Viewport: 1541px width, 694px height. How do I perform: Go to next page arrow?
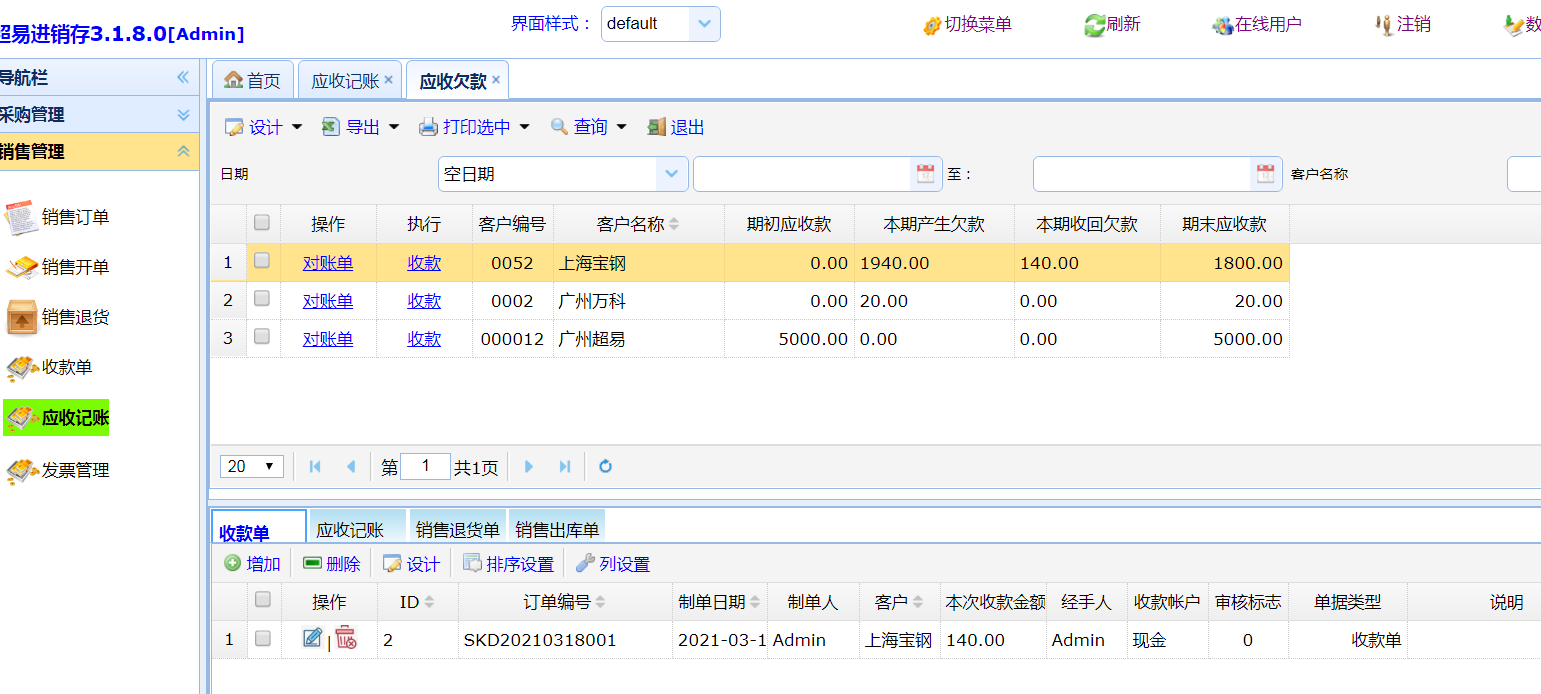pos(529,467)
